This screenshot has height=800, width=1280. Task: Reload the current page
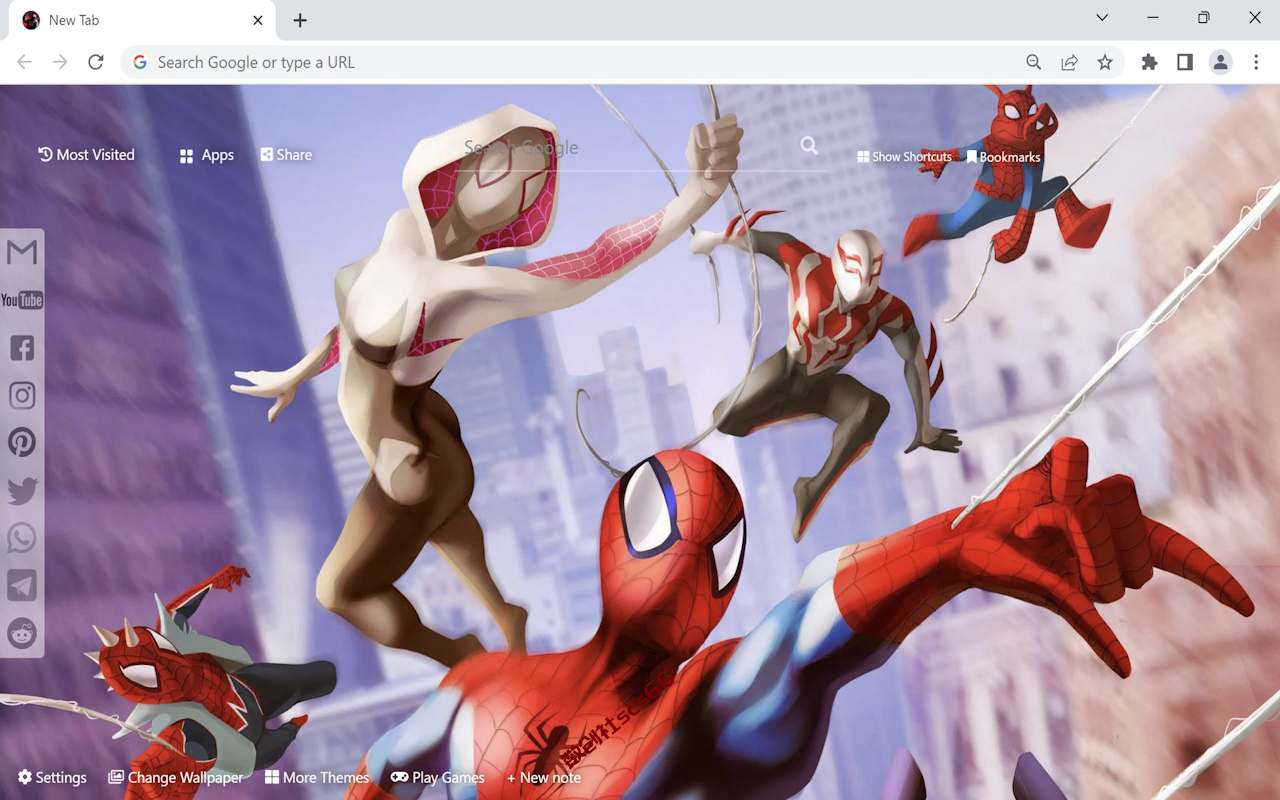pos(96,62)
